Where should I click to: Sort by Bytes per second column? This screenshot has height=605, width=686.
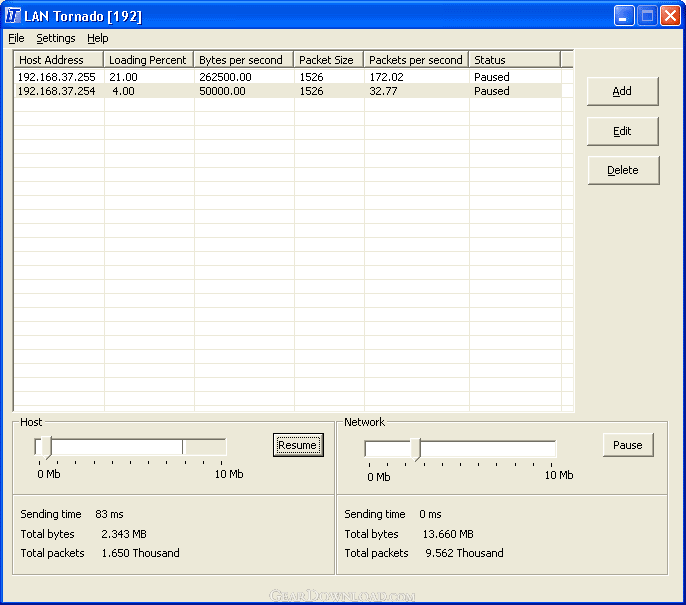244,60
